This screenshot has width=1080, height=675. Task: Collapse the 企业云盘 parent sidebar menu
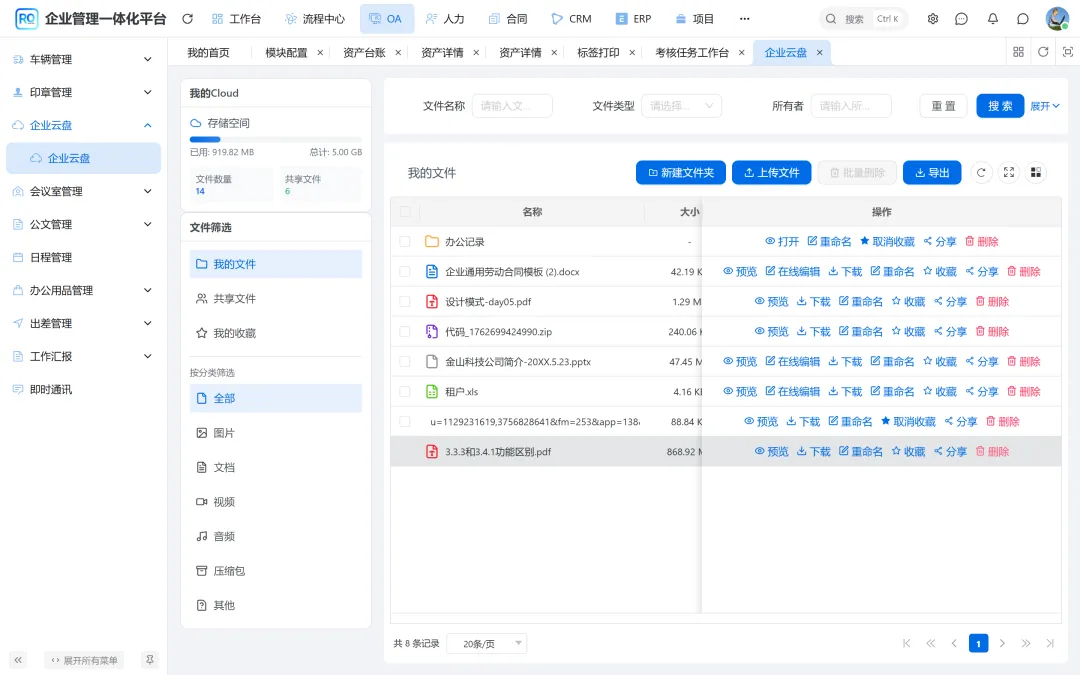pos(83,125)
